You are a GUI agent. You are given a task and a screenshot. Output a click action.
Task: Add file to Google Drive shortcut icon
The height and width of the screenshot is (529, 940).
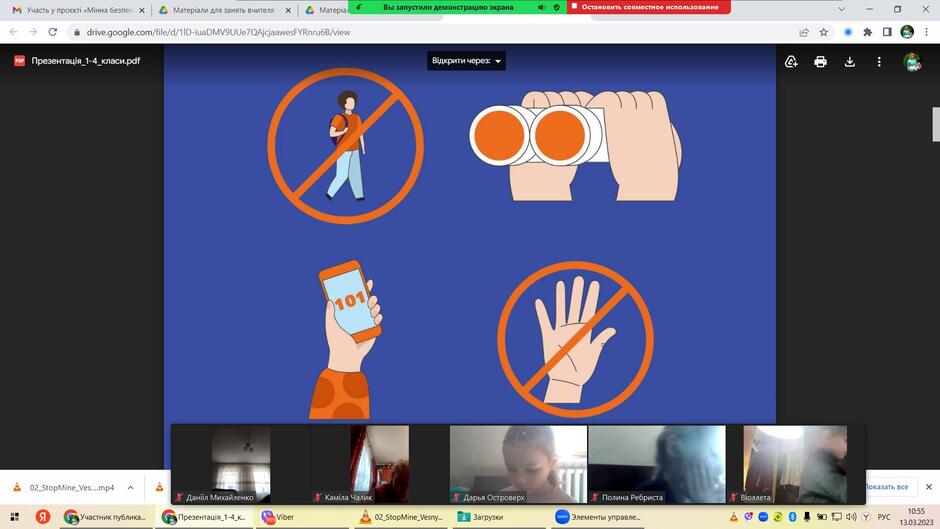pyautogui.click(x=791, y=61)
